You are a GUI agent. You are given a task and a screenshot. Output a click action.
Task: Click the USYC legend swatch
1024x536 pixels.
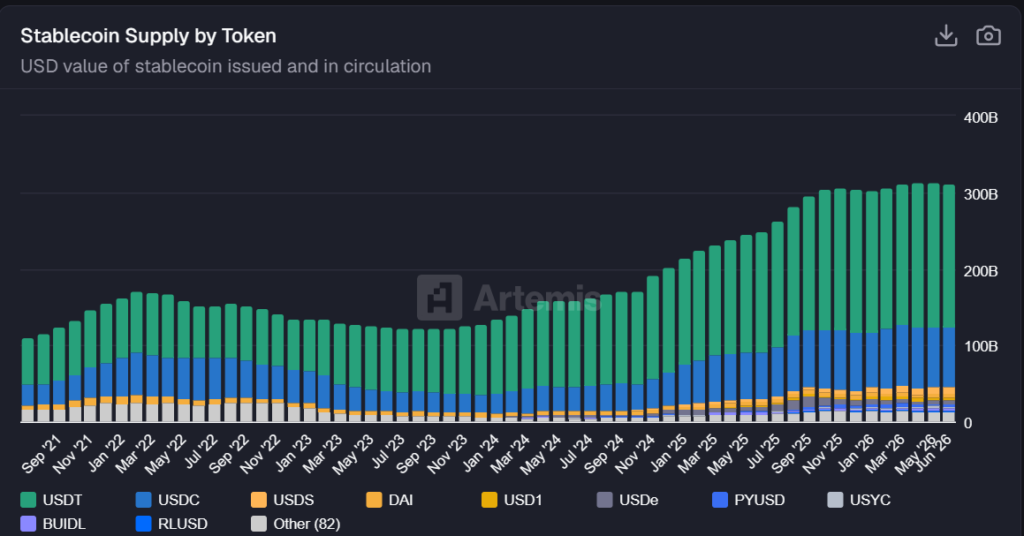click(x=835, y=500)
